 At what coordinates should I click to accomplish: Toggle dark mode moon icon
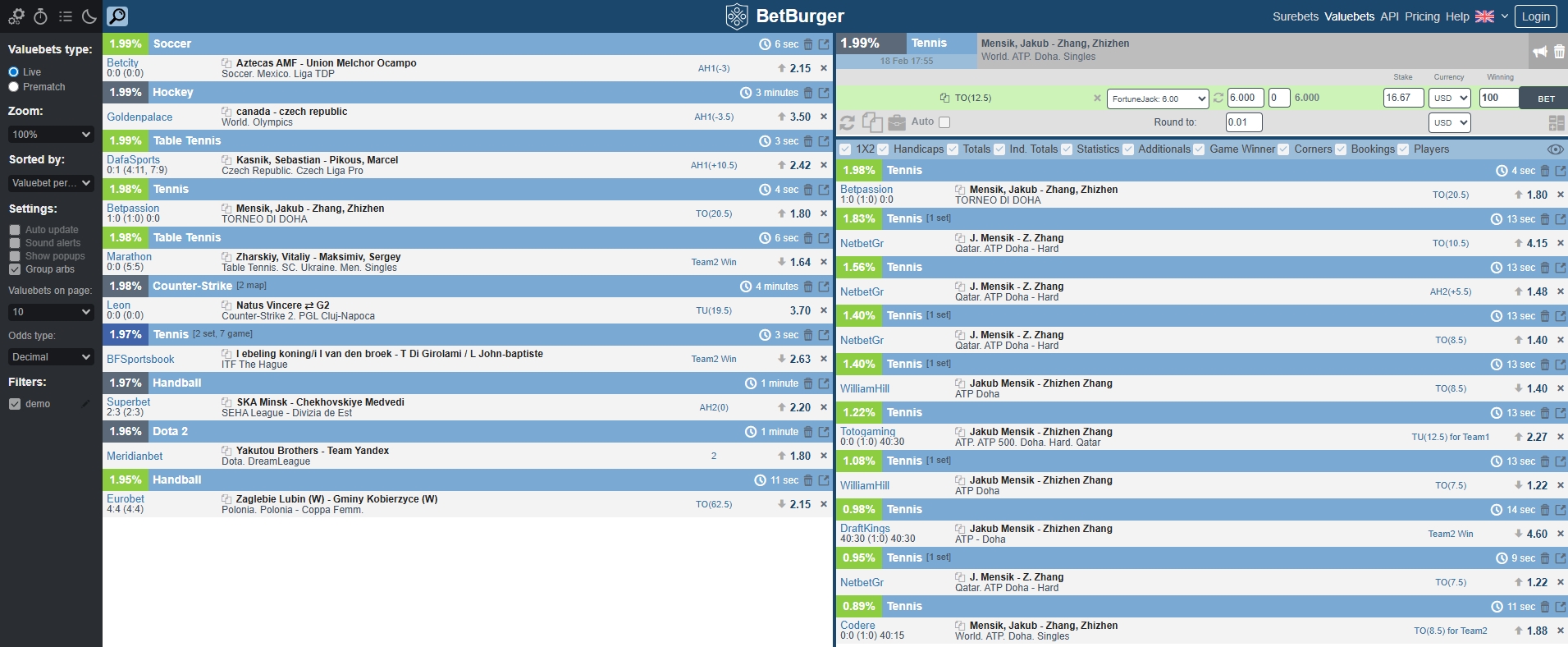coord(89,16)
